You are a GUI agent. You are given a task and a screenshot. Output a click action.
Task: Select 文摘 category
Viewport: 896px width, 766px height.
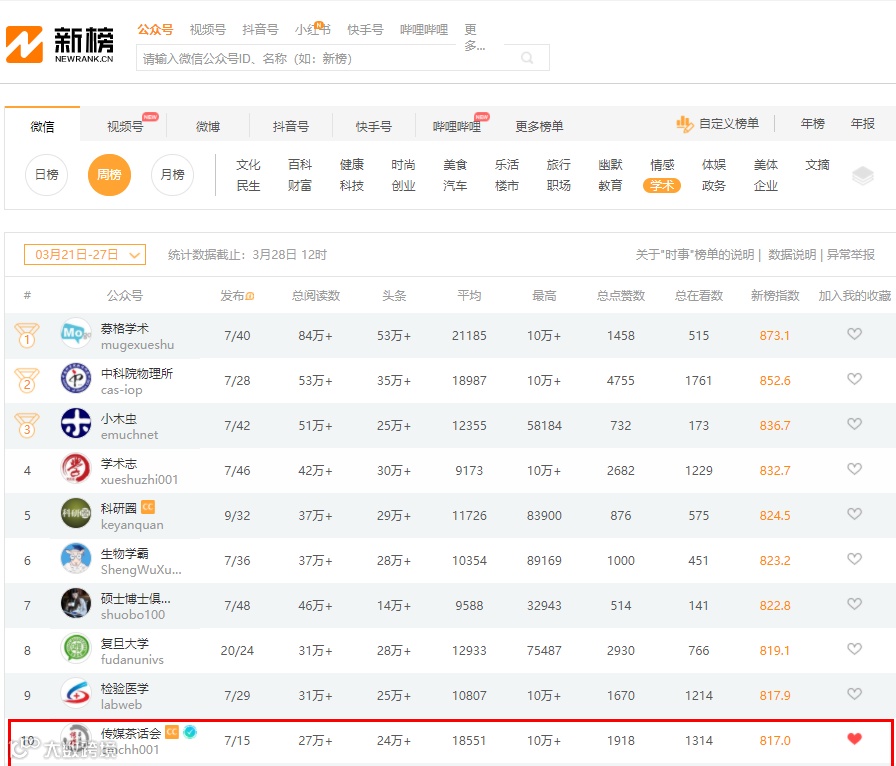click(817, 165)
